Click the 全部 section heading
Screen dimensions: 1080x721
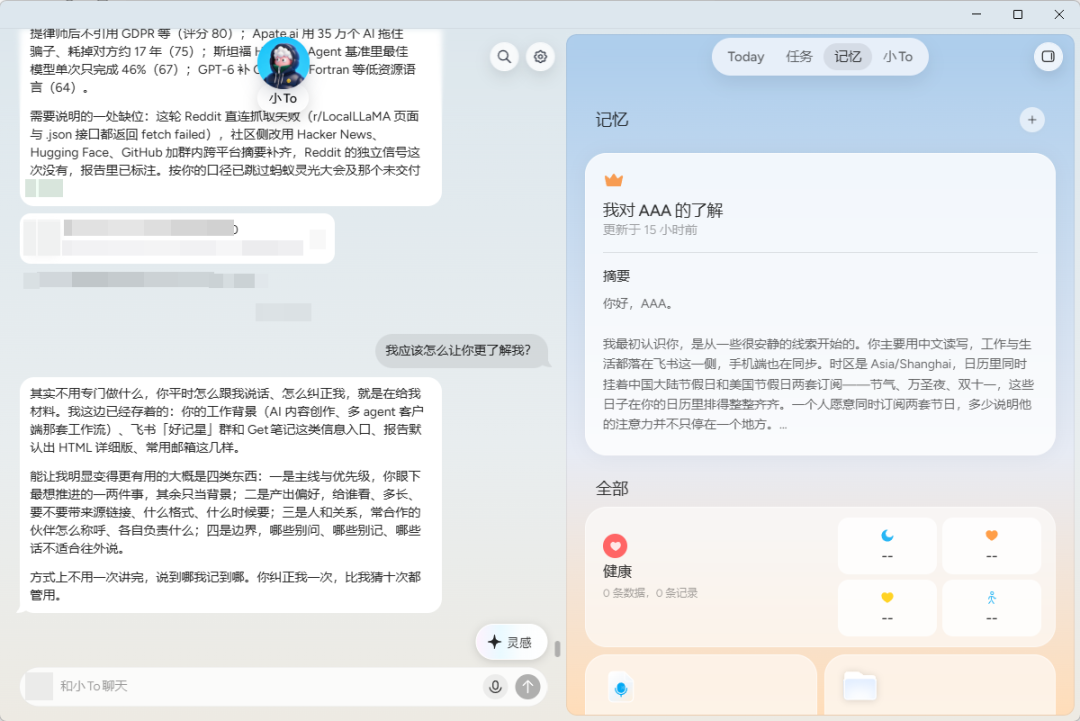pos(612,488)
